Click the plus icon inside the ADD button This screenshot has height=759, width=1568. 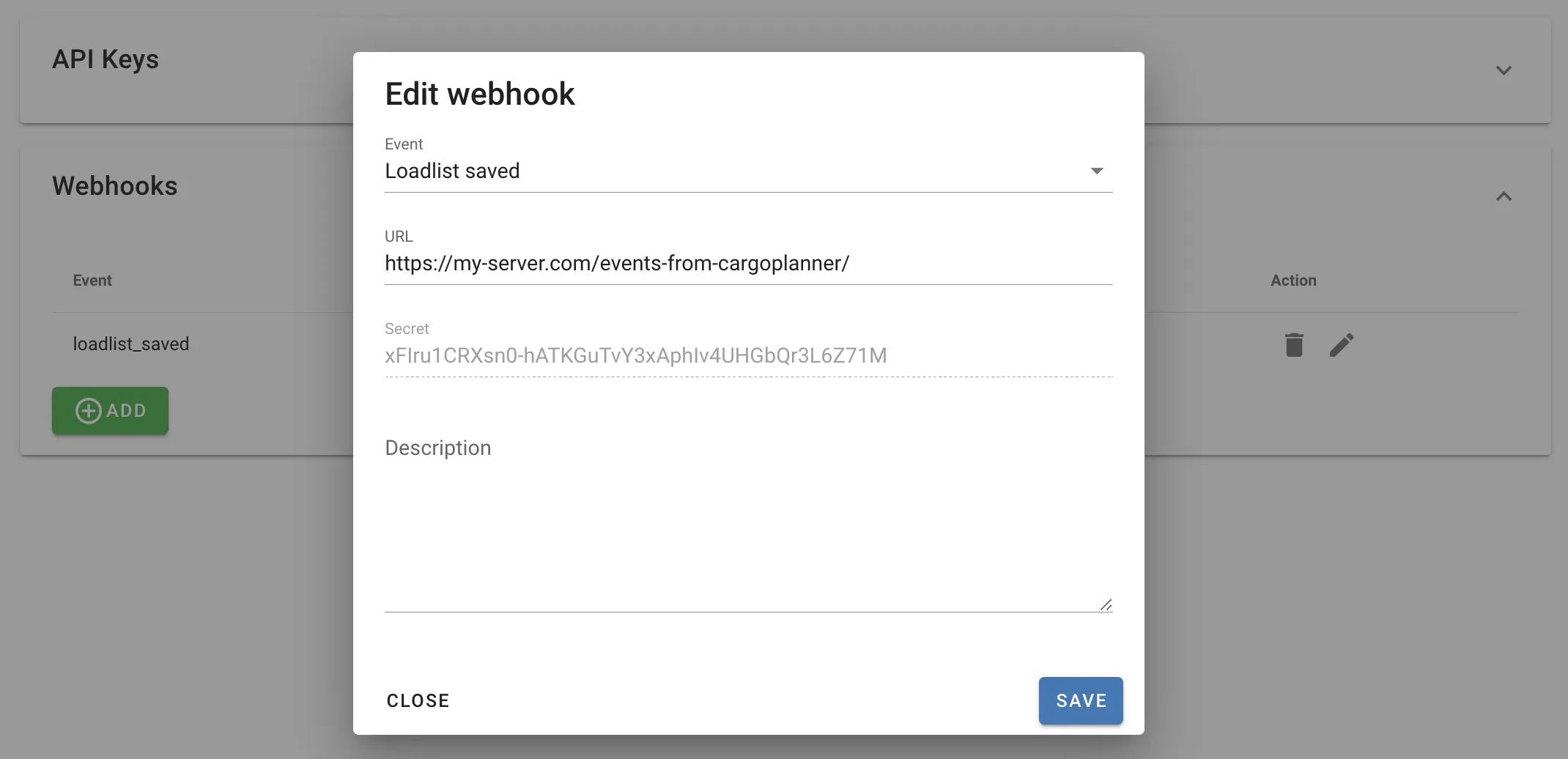(88, 410)
